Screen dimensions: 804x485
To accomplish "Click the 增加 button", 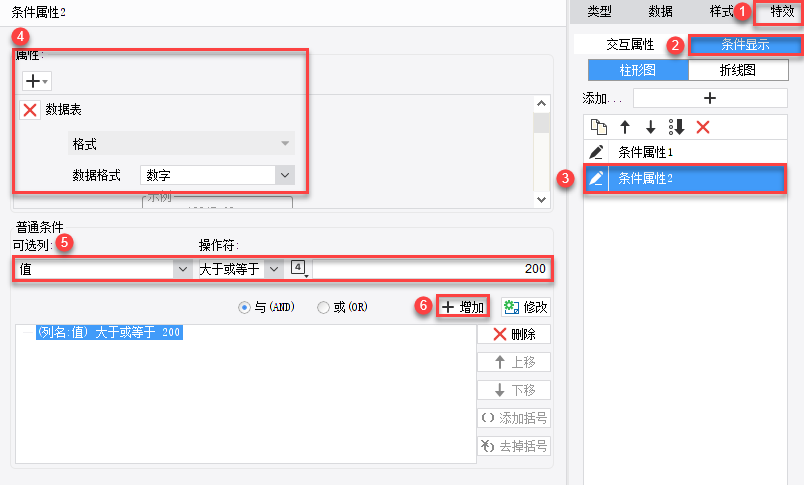I will (463, 307).
